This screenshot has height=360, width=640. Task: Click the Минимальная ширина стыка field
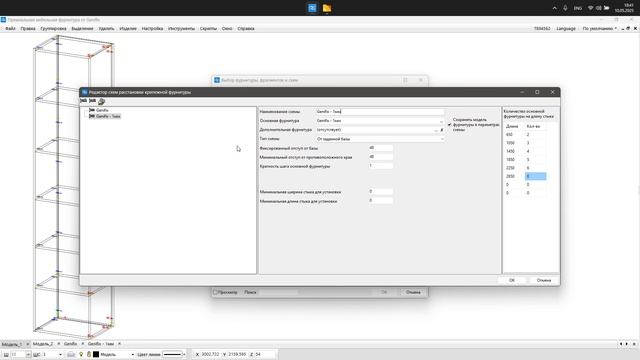380,191
